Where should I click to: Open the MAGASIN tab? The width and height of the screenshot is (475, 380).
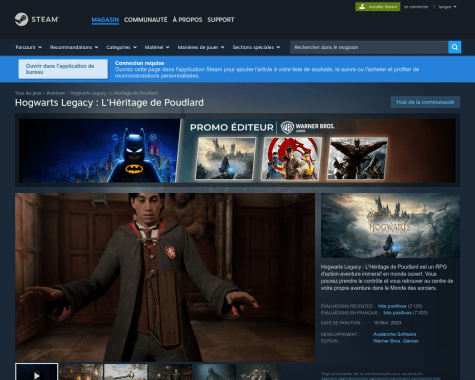click(105, 20)
